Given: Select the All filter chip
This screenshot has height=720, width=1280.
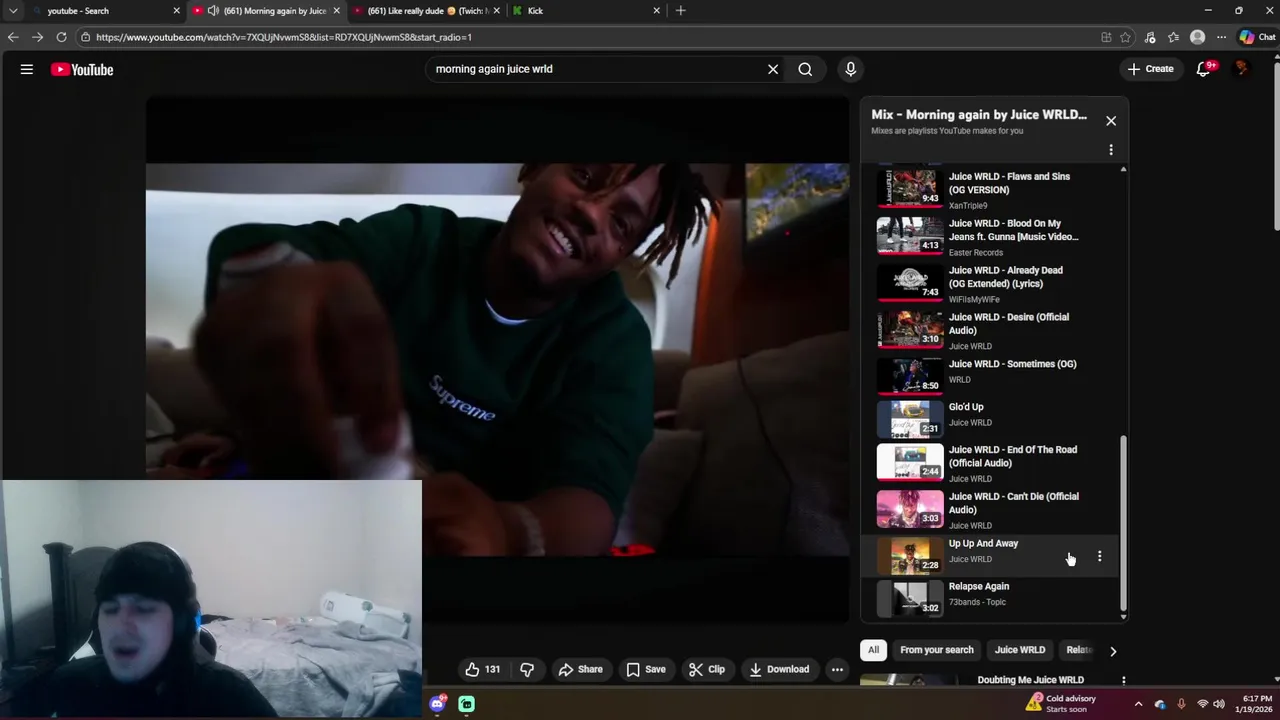Looking at the screenshot, I should pos(873,650).
